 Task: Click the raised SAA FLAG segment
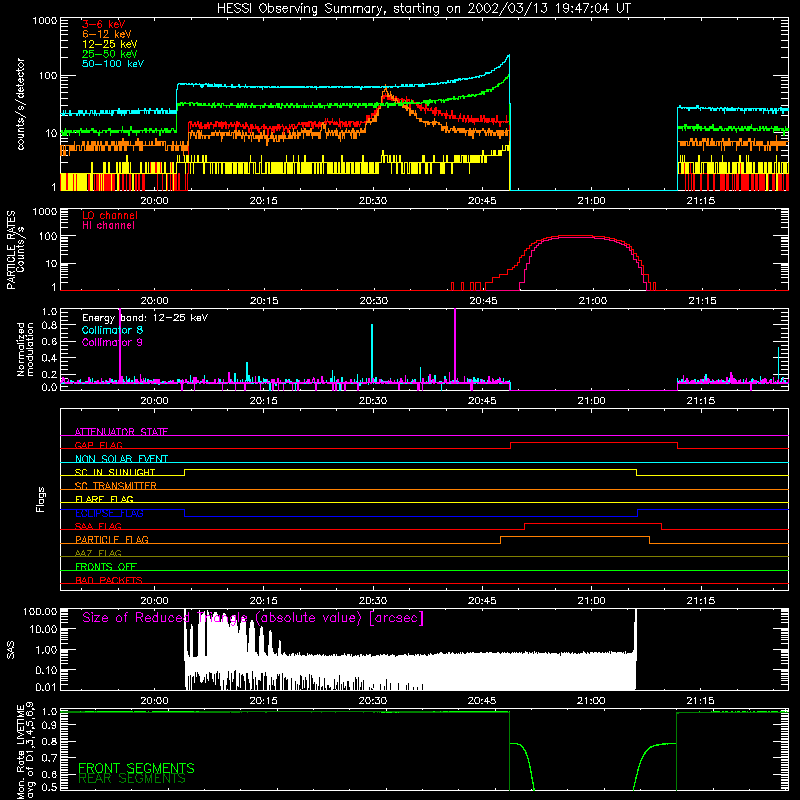pos(593,523)
